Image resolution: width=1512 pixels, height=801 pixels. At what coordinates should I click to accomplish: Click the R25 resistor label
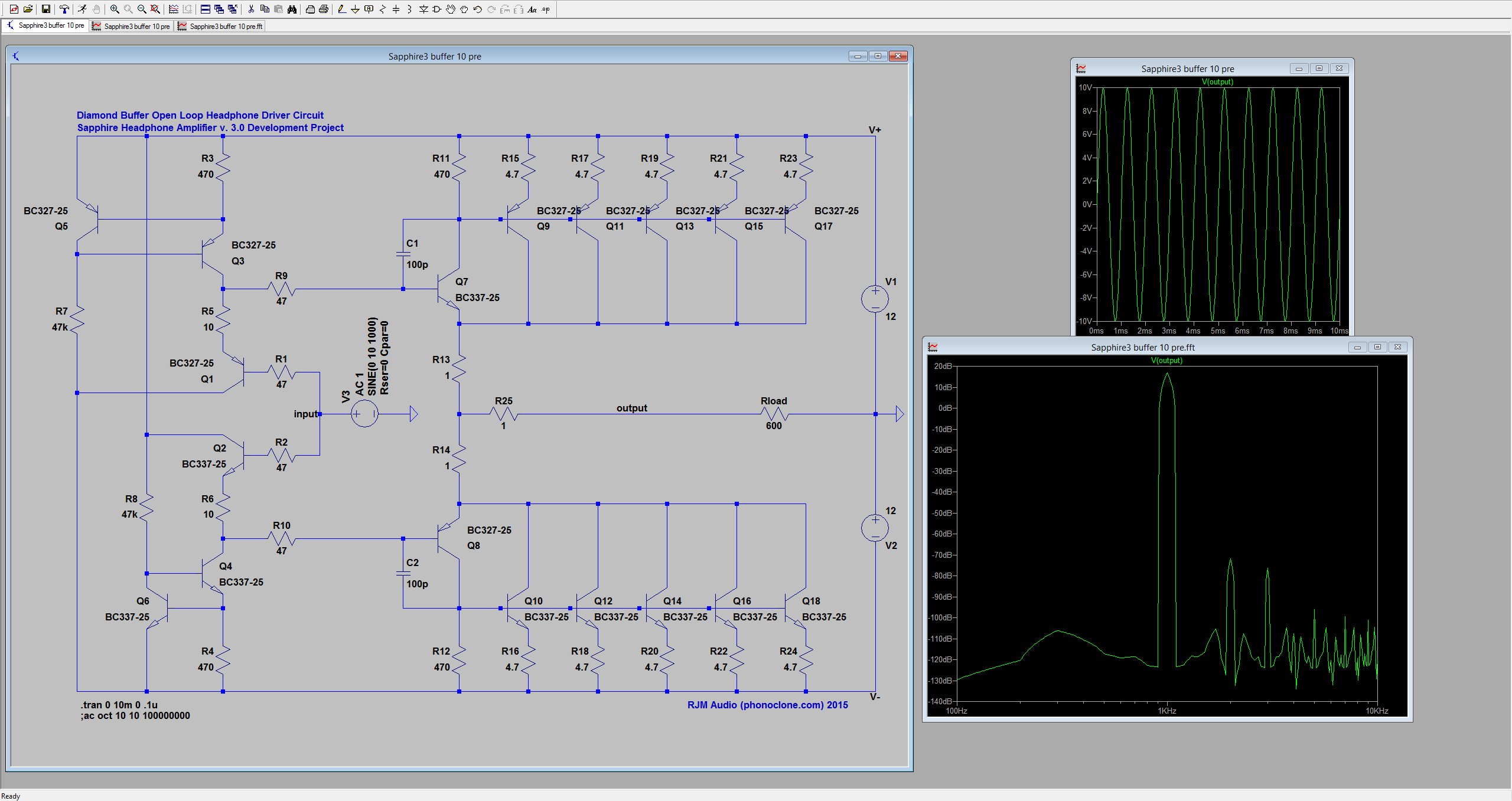coord(504,401)
